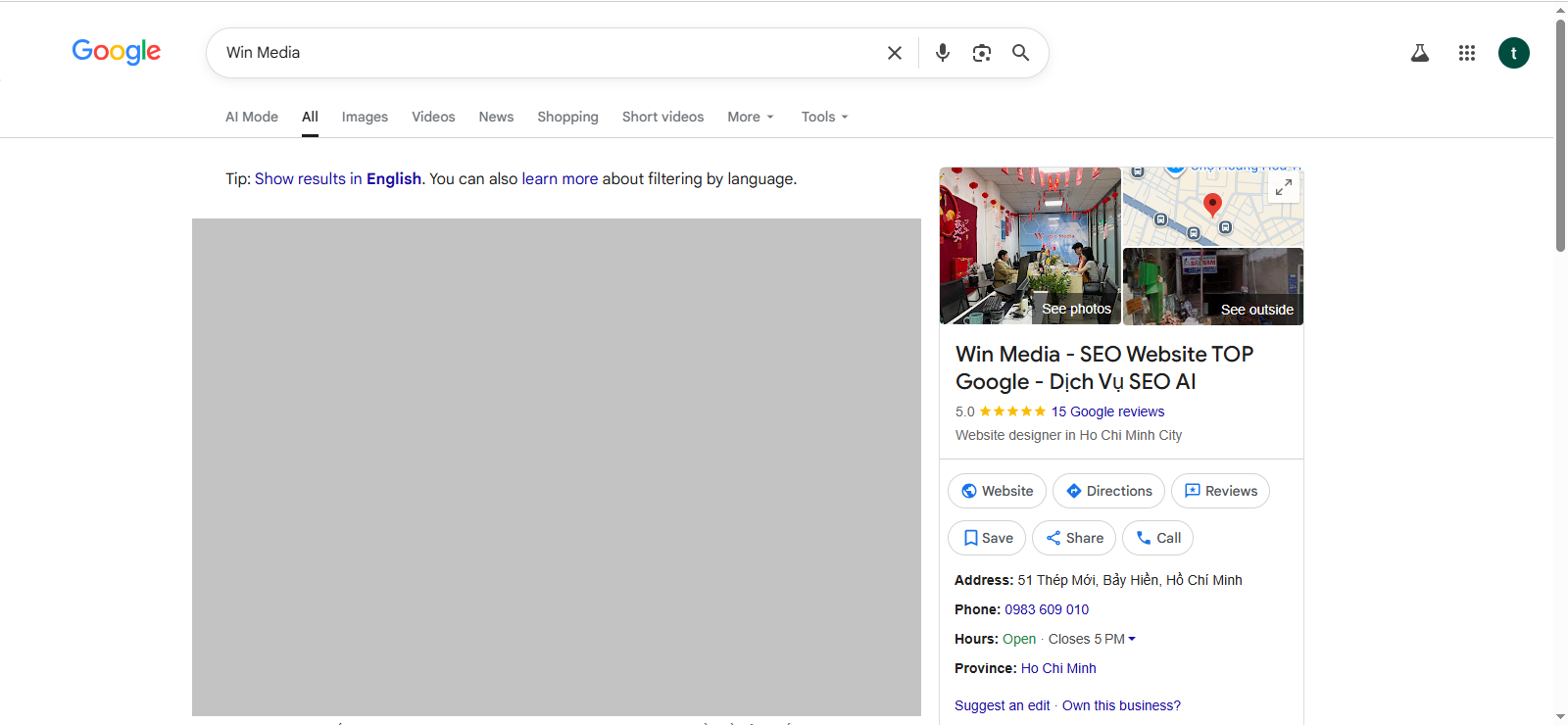Click the red map pin marker

click(1212, 205)
